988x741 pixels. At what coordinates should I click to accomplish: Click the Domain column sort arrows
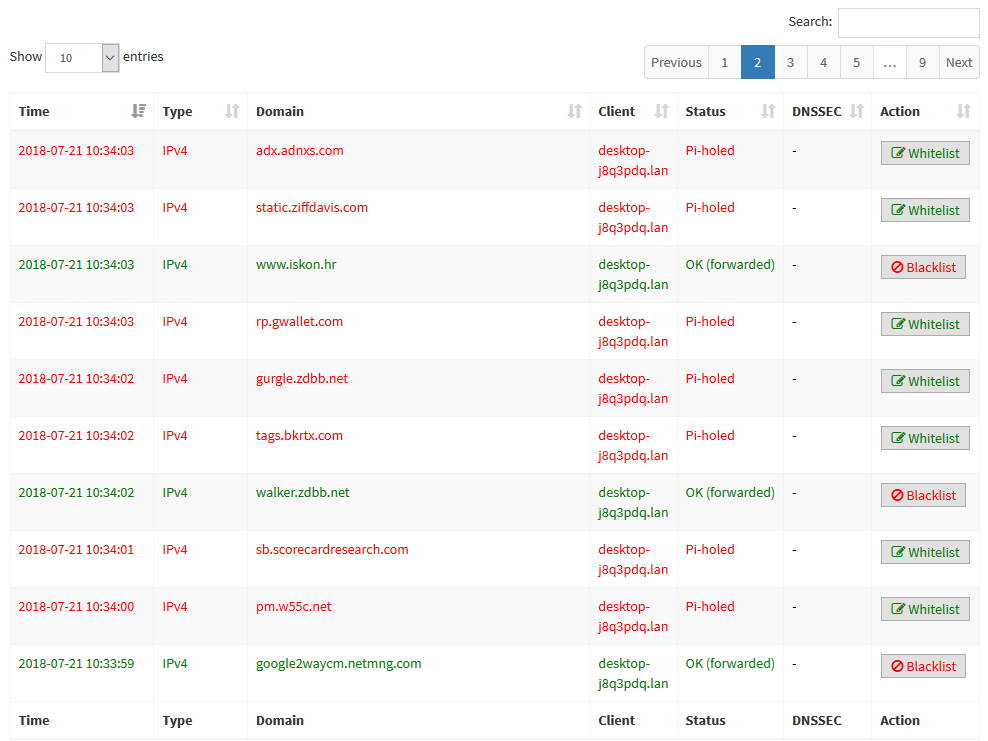point(574,111)
